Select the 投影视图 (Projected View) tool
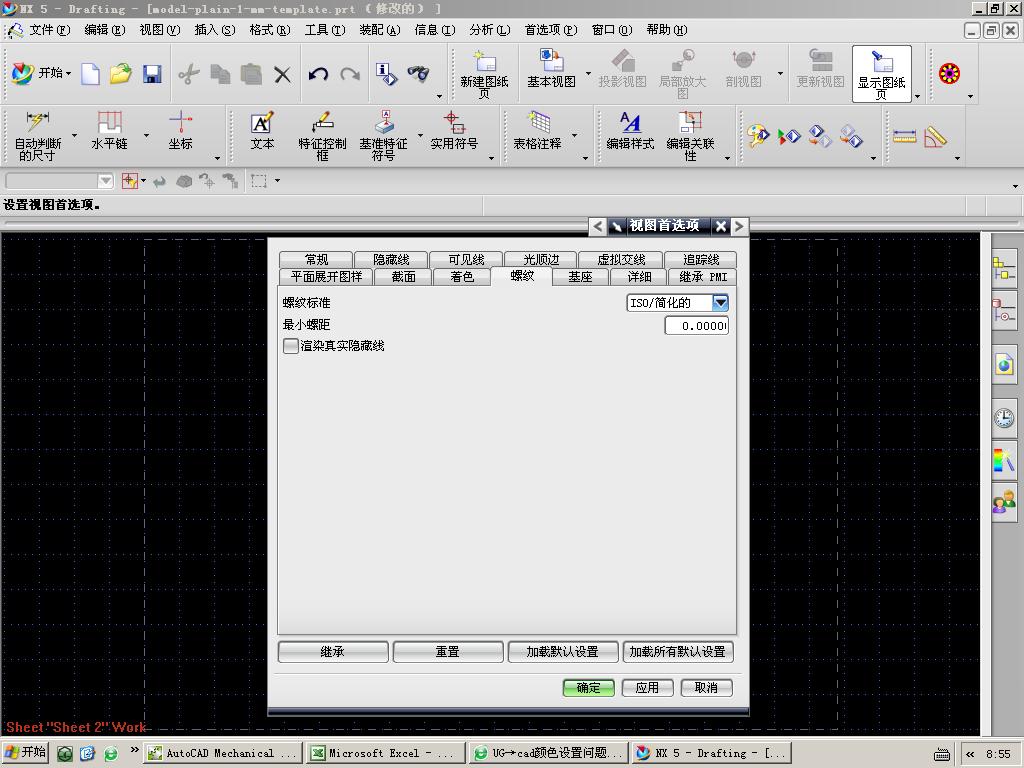 click(x=622, y=70)
